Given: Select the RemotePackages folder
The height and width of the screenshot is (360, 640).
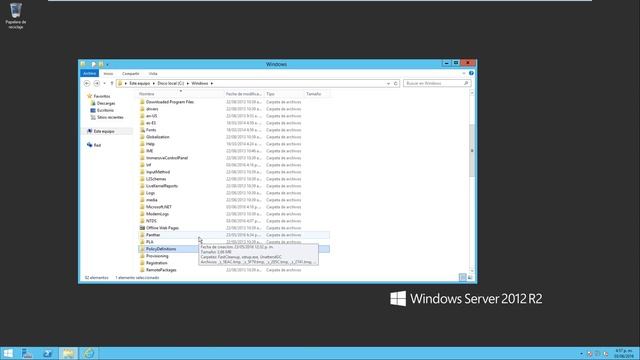Looking at the screenshot, I should tap(161, 270).
